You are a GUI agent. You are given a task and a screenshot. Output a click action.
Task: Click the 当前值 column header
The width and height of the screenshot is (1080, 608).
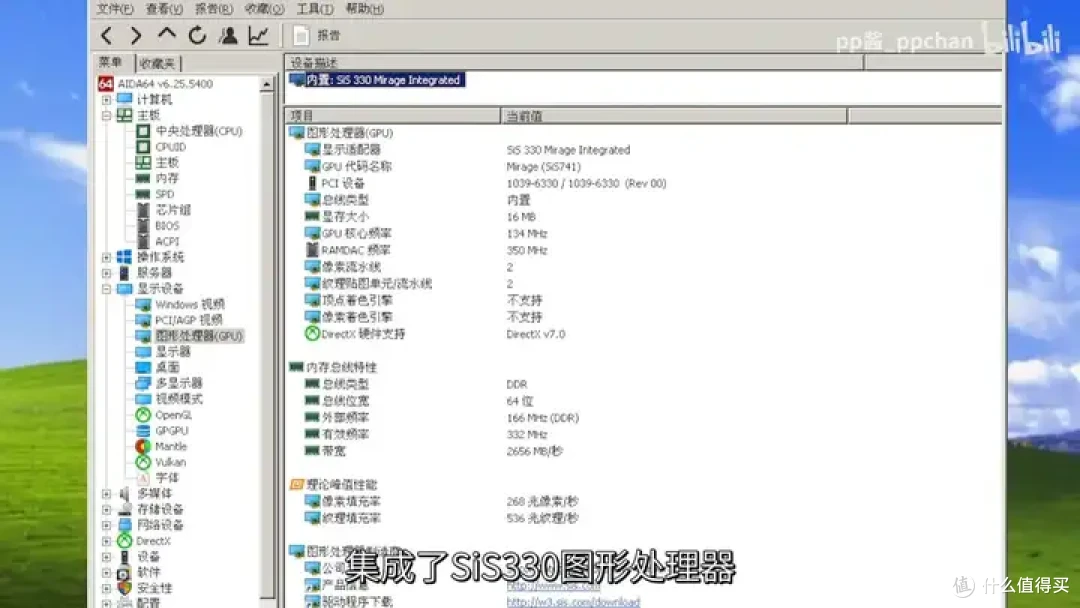pyautogui.click(x=674, y=116)
